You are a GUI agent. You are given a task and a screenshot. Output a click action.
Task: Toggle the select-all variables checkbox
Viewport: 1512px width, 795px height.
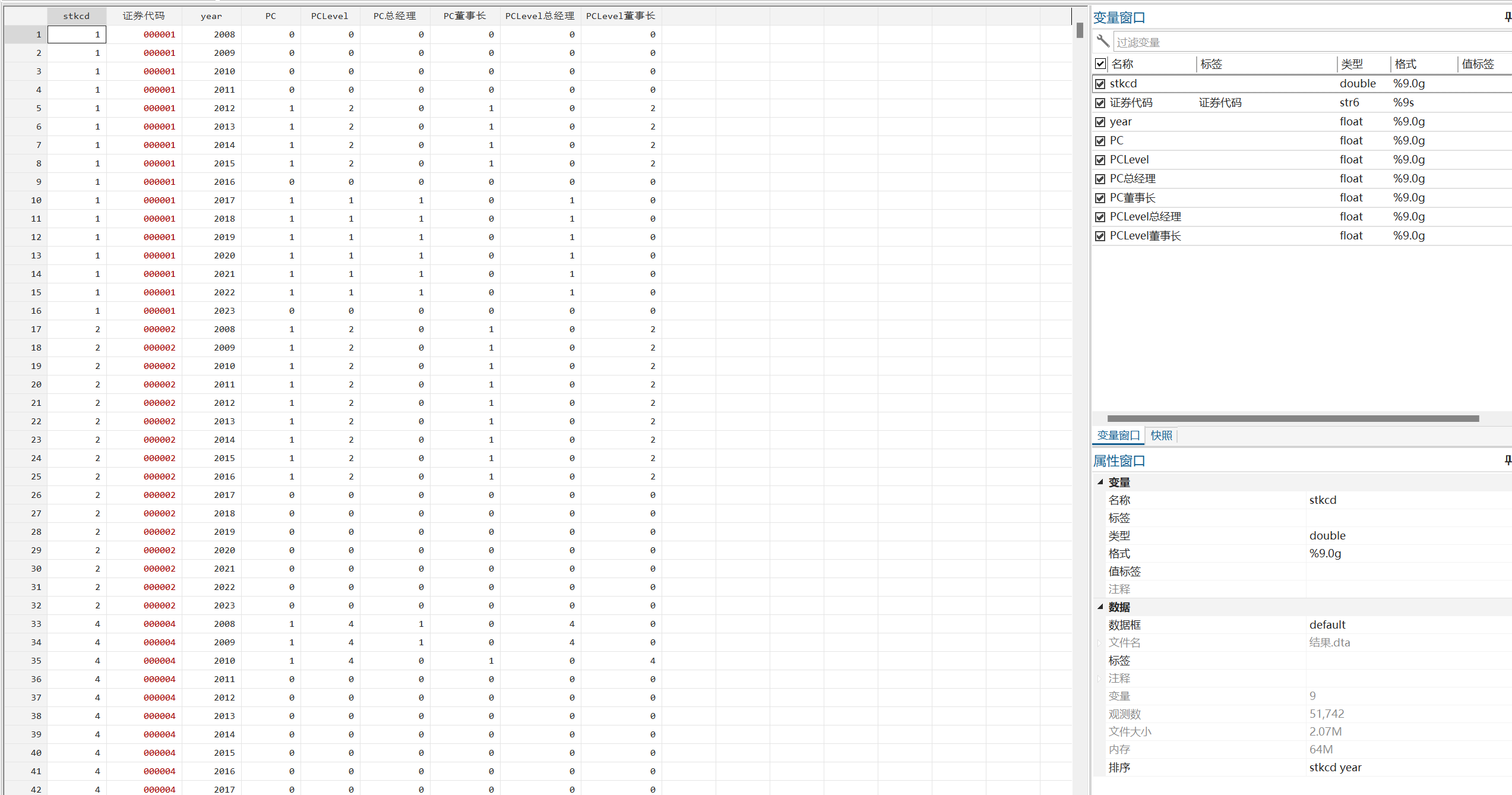(x=1100, y=64)
